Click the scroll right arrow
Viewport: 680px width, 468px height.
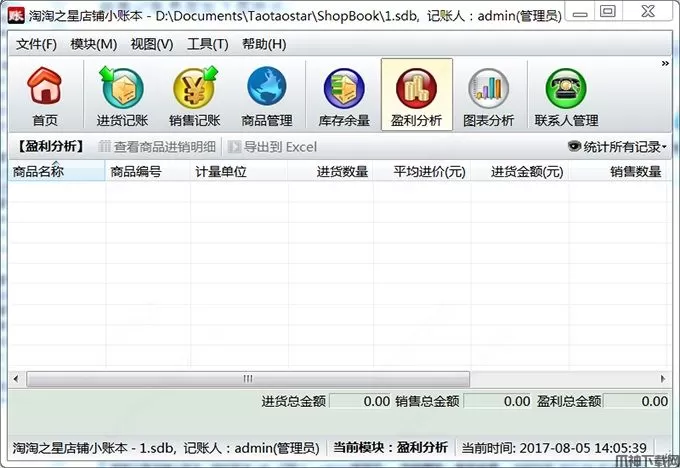tap(663, 379)
